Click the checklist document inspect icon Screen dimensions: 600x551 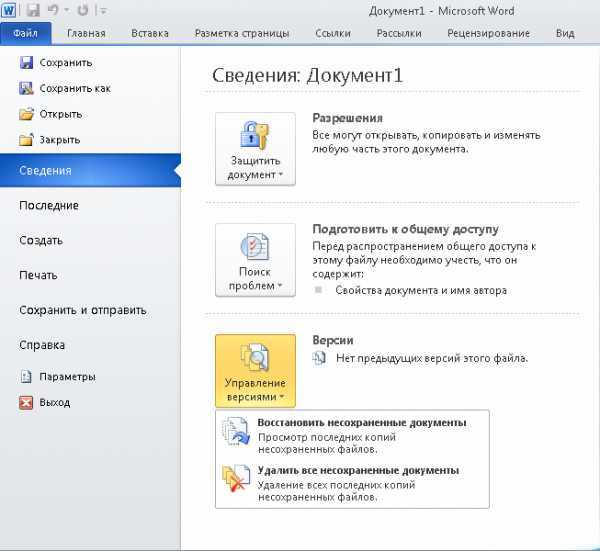click(x=254, y=246)
